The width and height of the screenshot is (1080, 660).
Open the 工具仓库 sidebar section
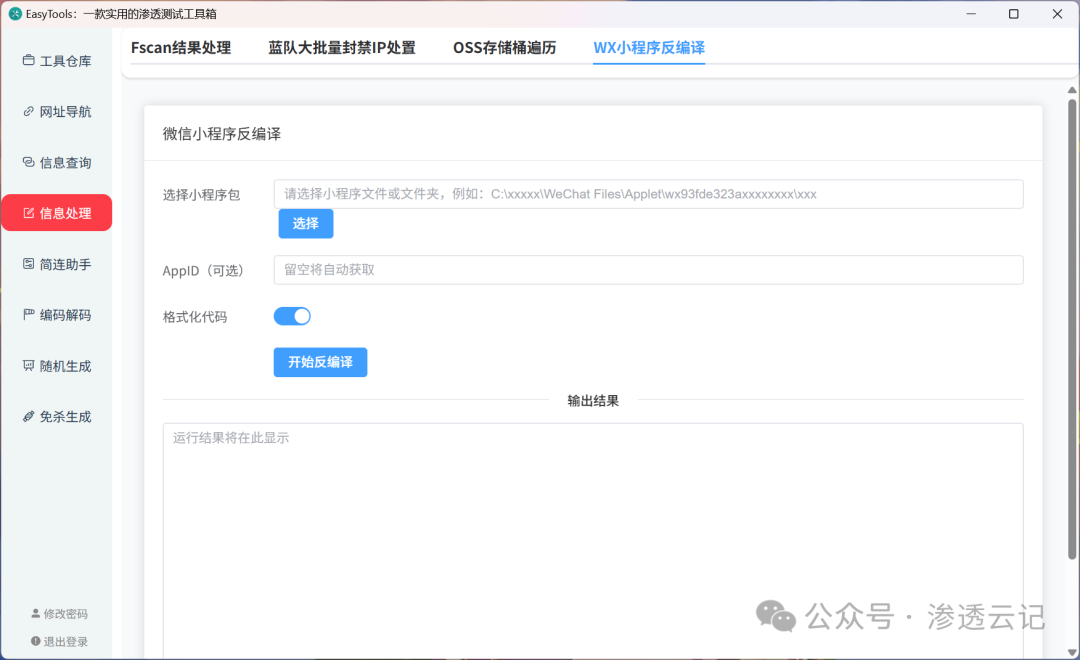[x=57, y=61]
